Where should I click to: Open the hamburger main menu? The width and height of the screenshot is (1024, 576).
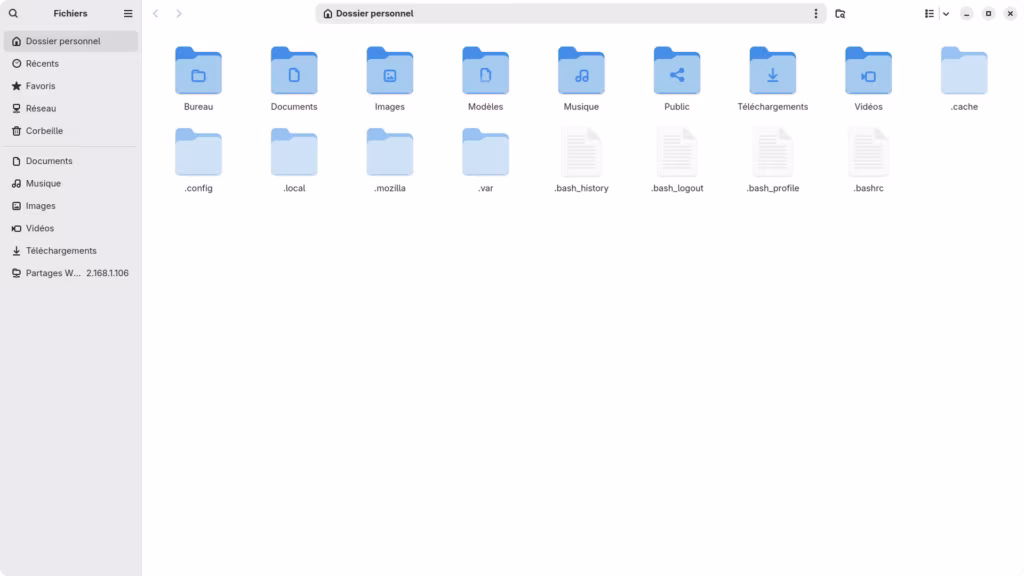coord(128,13)
